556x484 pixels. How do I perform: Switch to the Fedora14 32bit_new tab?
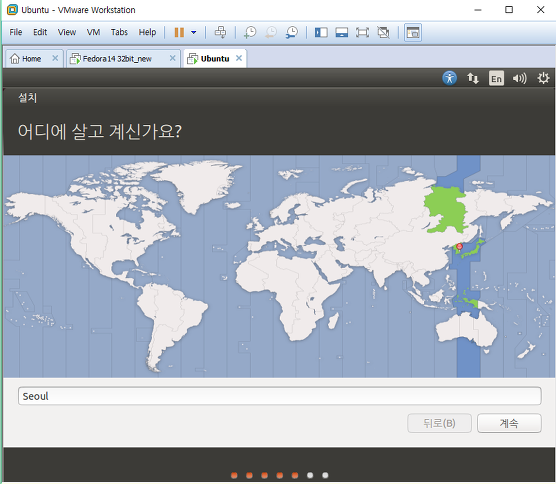pos(117,59)
